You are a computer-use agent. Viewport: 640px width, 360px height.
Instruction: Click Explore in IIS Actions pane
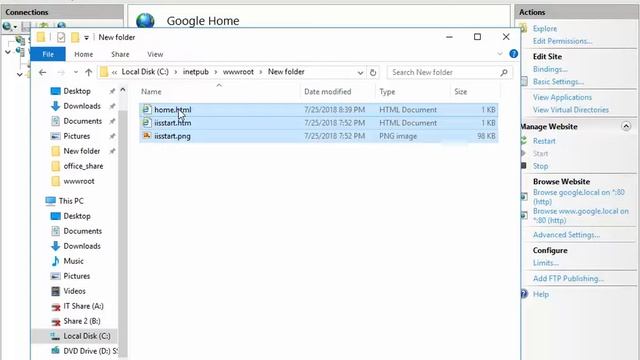545,29
